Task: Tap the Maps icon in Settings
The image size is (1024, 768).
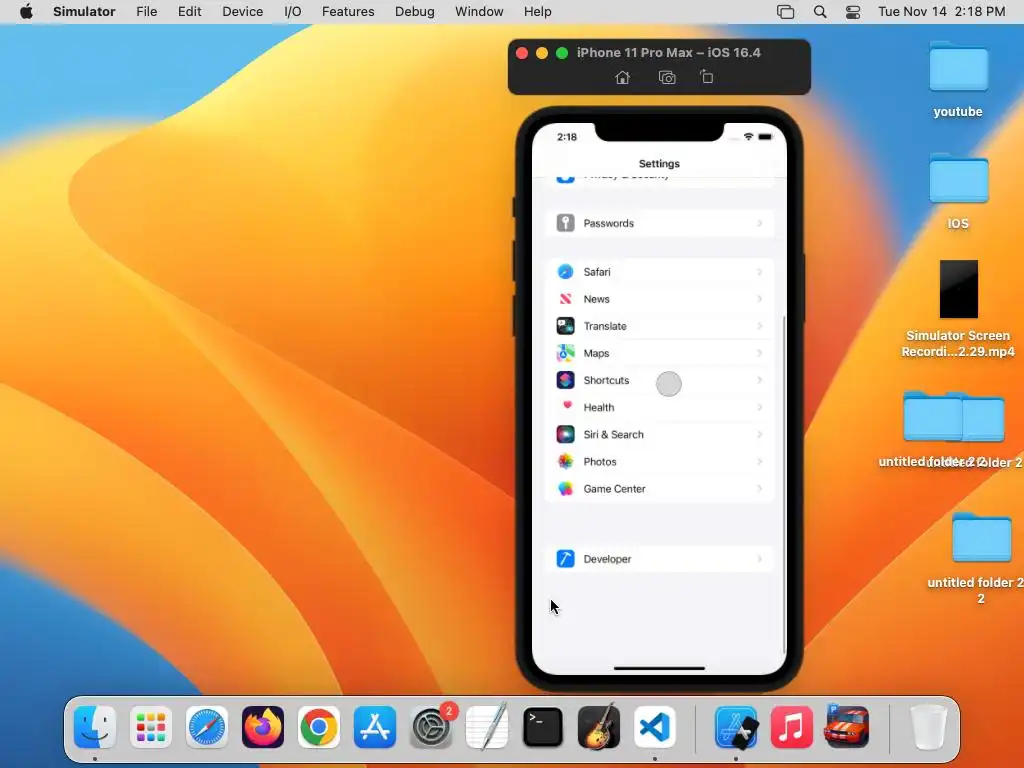Action: coord(566,353)
